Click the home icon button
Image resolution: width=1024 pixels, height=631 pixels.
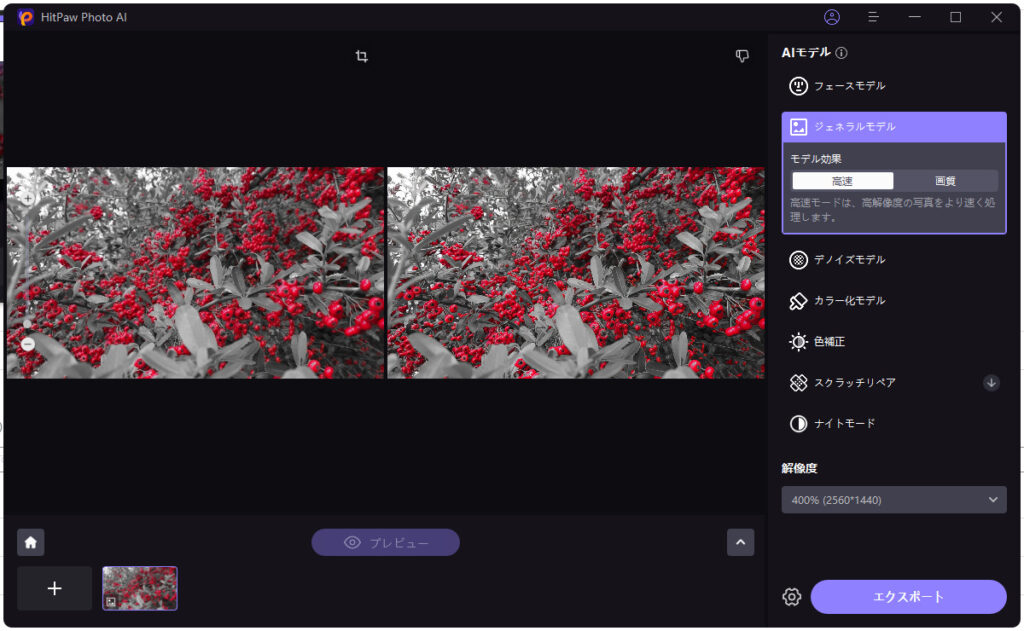pos(31,542)
